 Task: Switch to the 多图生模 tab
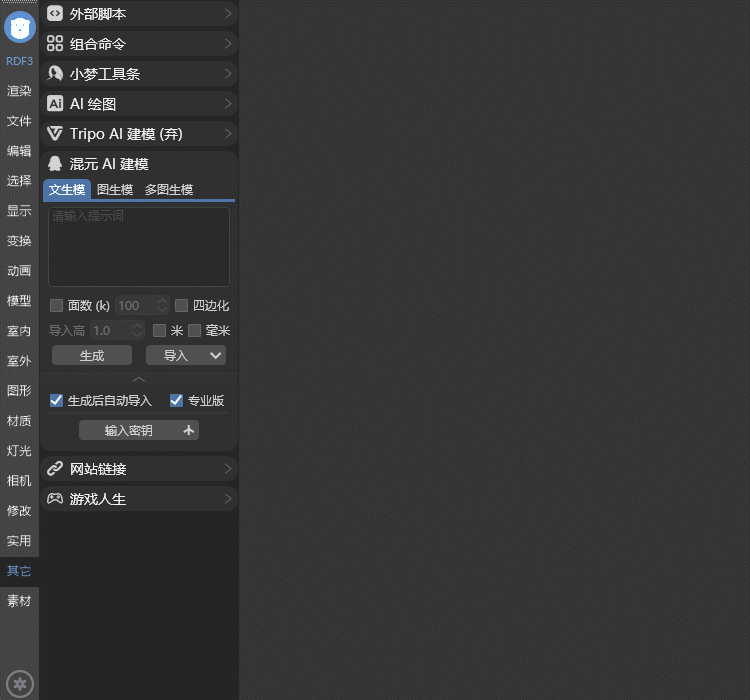click(x=169, y=190)
